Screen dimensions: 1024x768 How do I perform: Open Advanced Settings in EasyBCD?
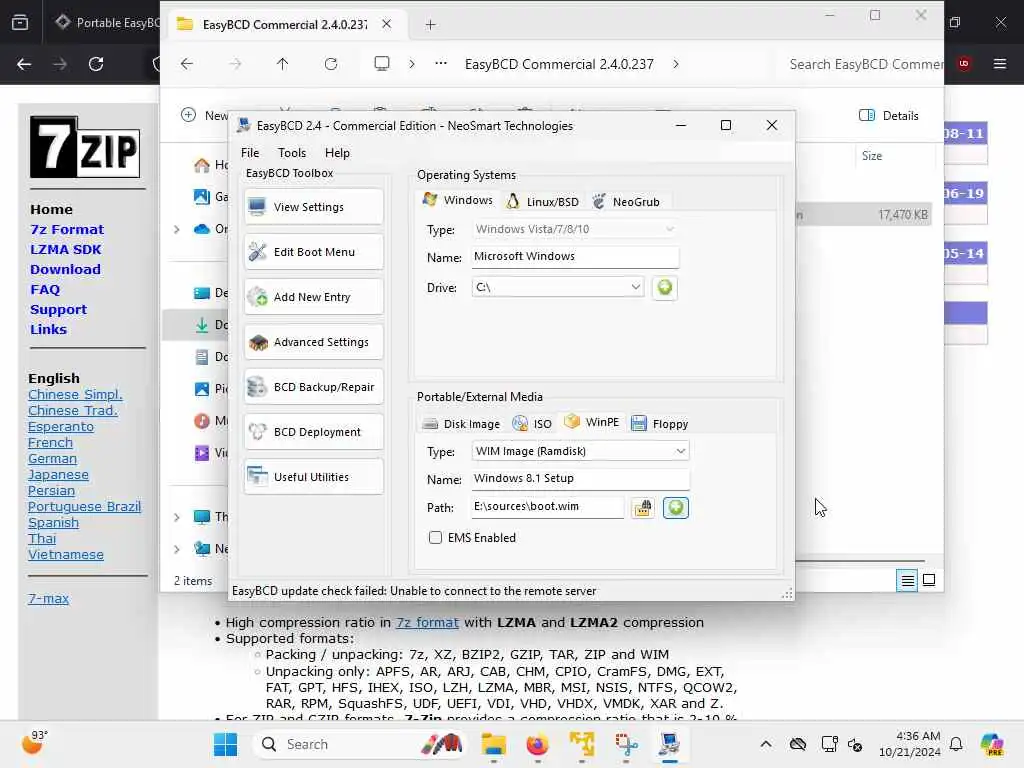[x=313, y=342]
